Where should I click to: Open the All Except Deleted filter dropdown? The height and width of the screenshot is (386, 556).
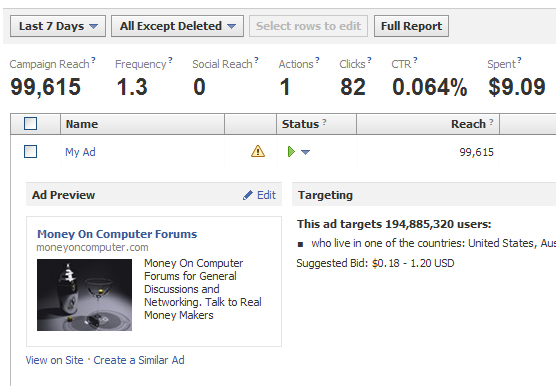177,26
